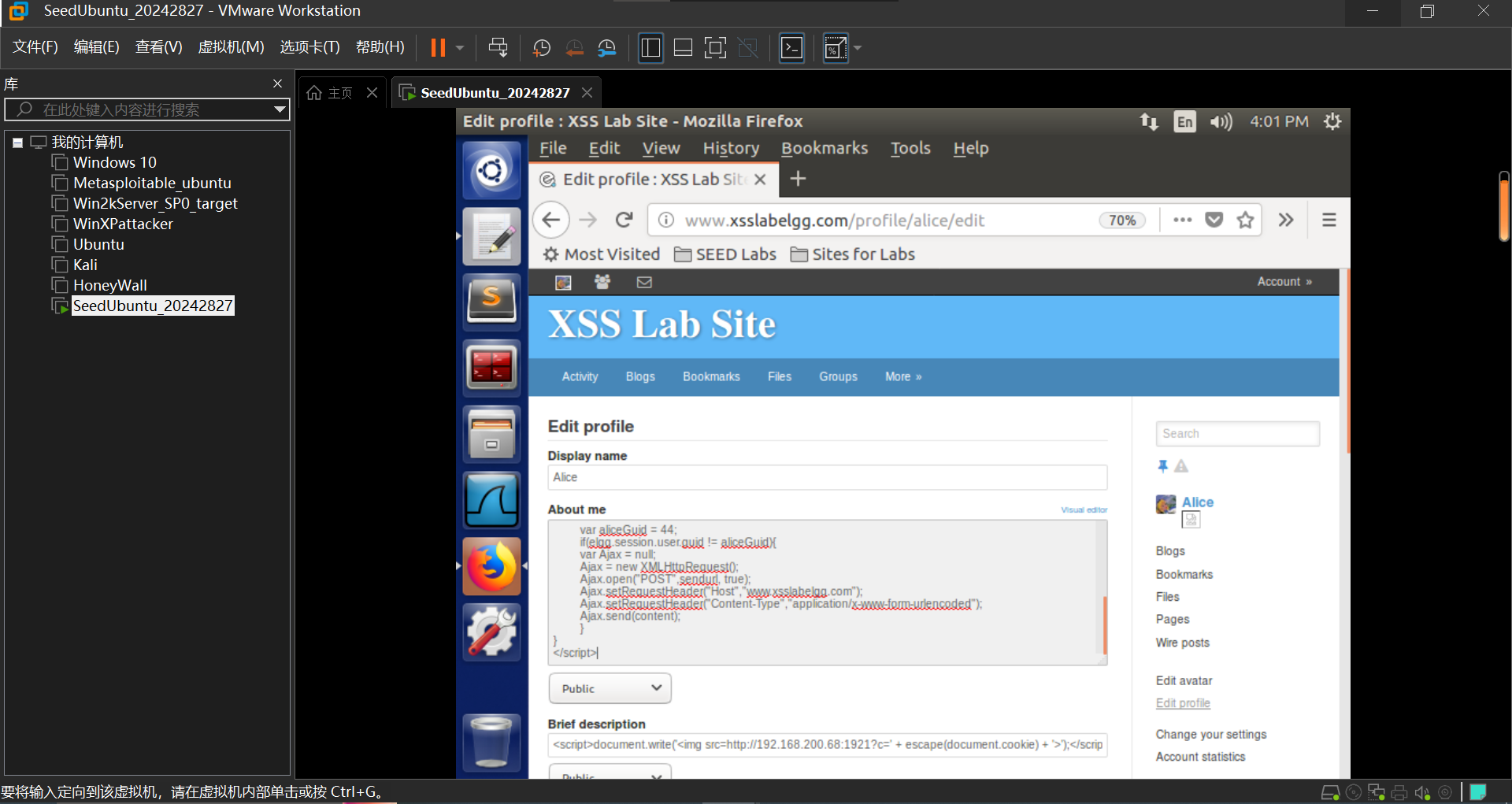Screen dimensions: 1512x804
Task: Open the Ubuntu system gear menu
Action: coord(1332,121)
